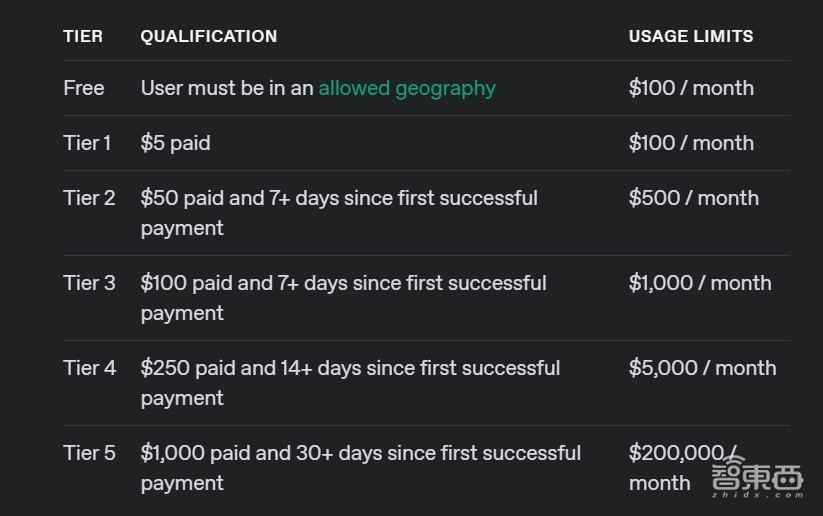
Task: Select the Free tier row label
Action: [84, 88]
